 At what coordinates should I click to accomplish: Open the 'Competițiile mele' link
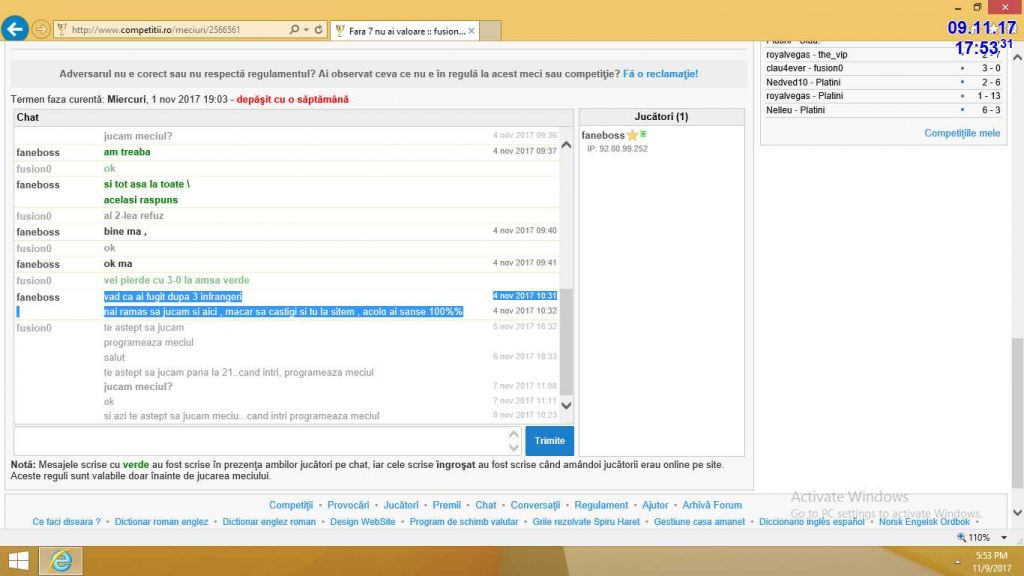[x=961, y=133]
